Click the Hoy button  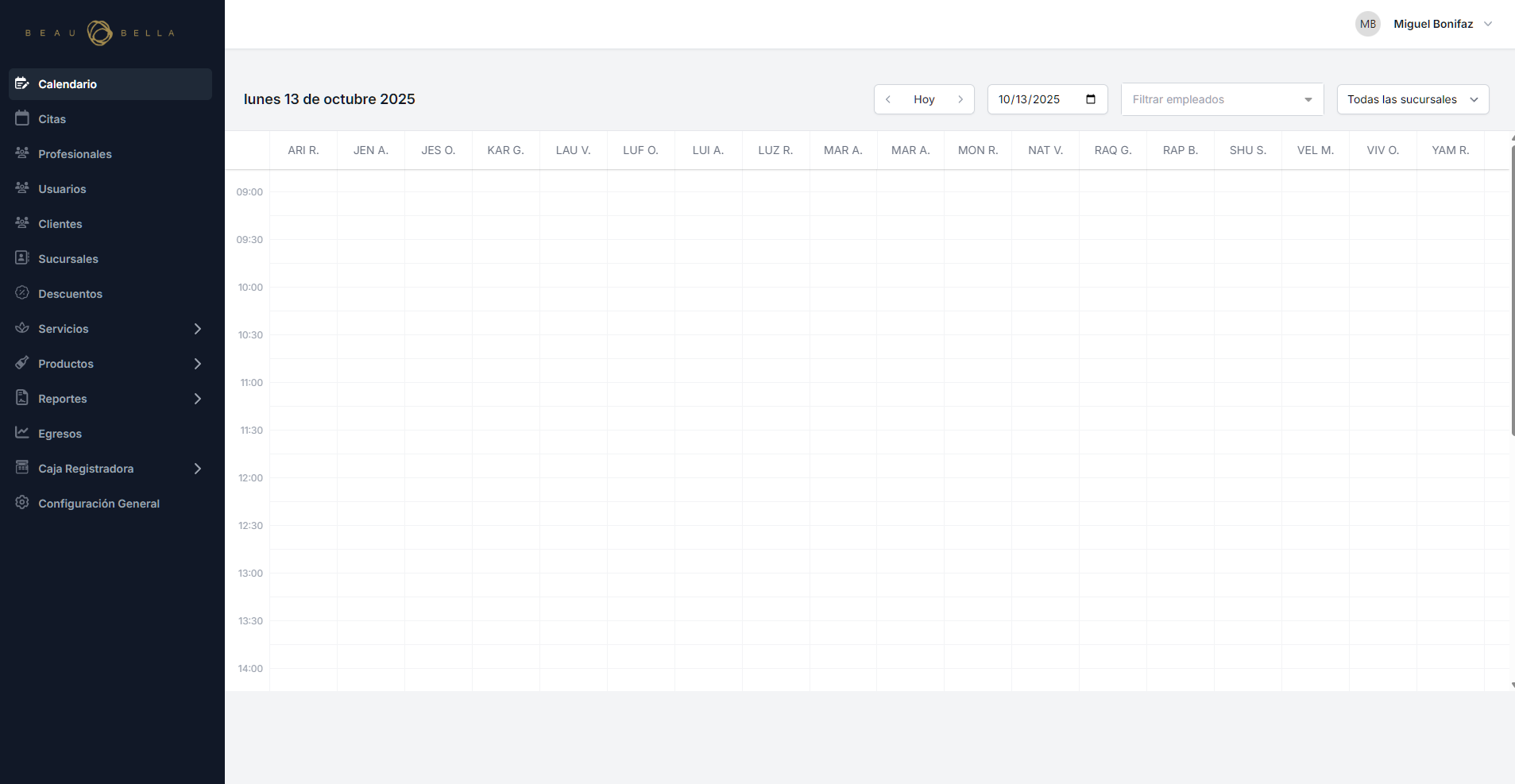(924, 99)
